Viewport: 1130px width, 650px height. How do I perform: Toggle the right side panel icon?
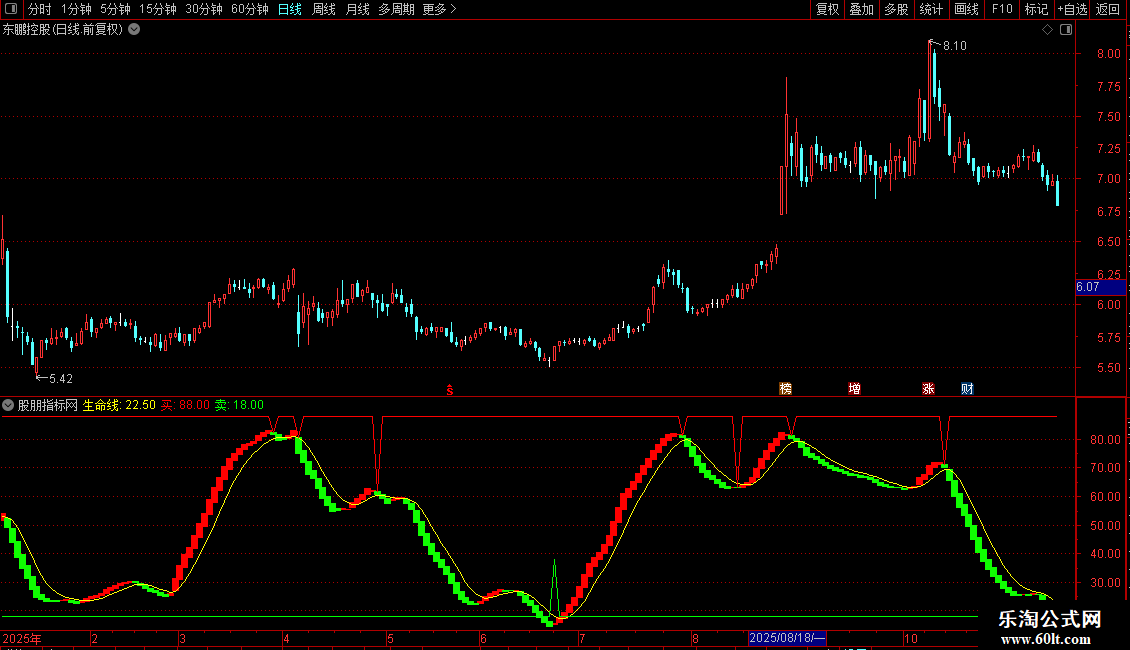1066,30
